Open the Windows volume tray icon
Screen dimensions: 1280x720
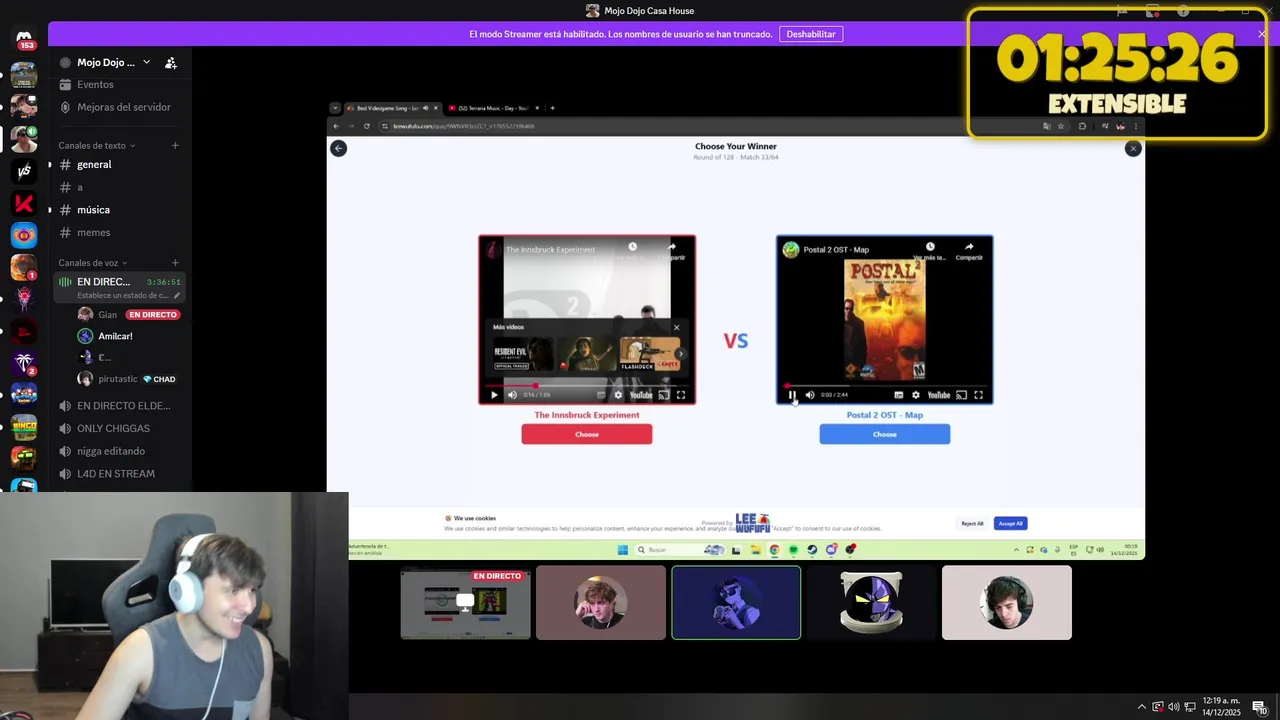[1173, 707]
